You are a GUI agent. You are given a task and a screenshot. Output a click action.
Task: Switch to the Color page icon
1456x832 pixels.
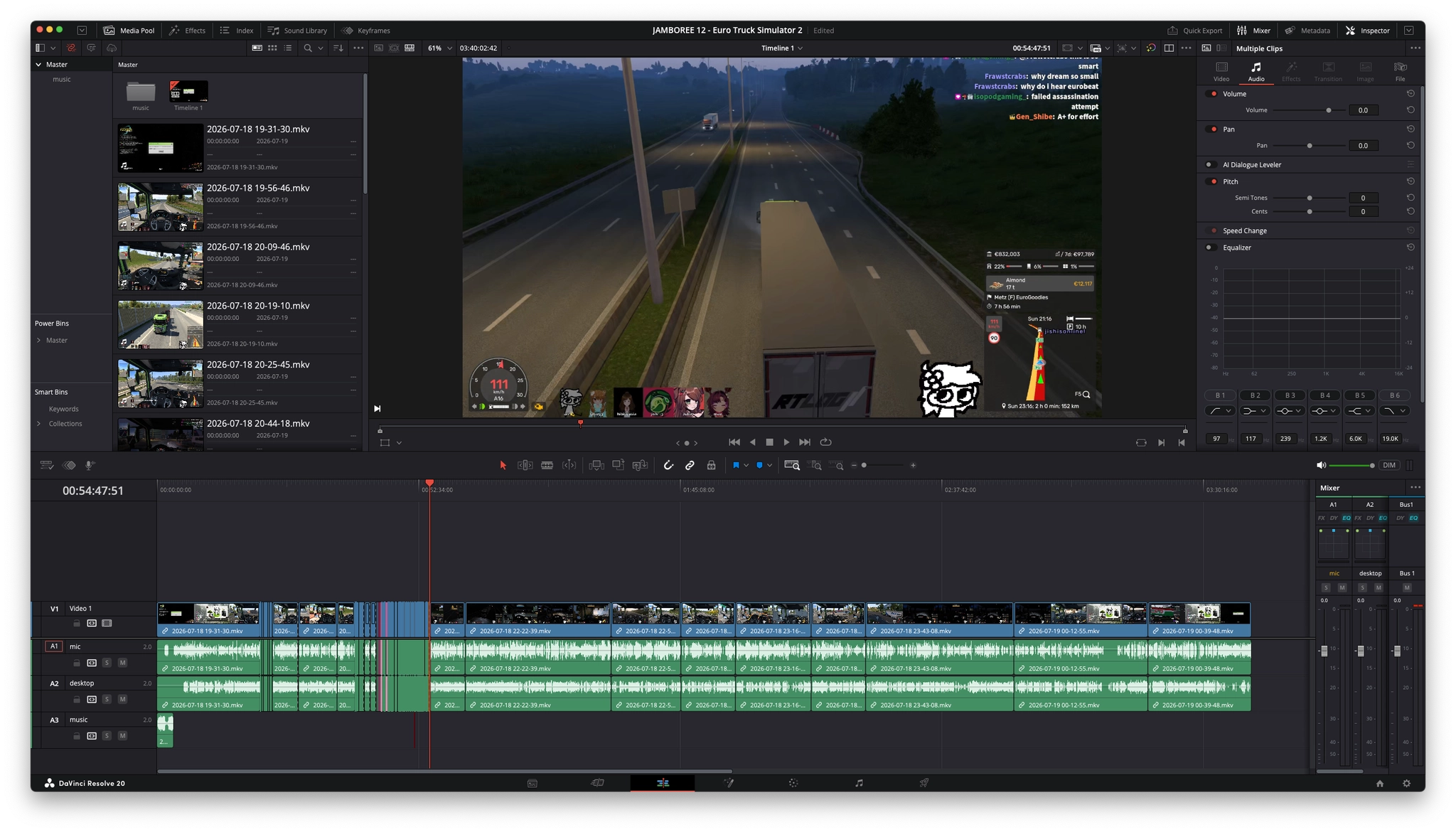tap(793, 783)
